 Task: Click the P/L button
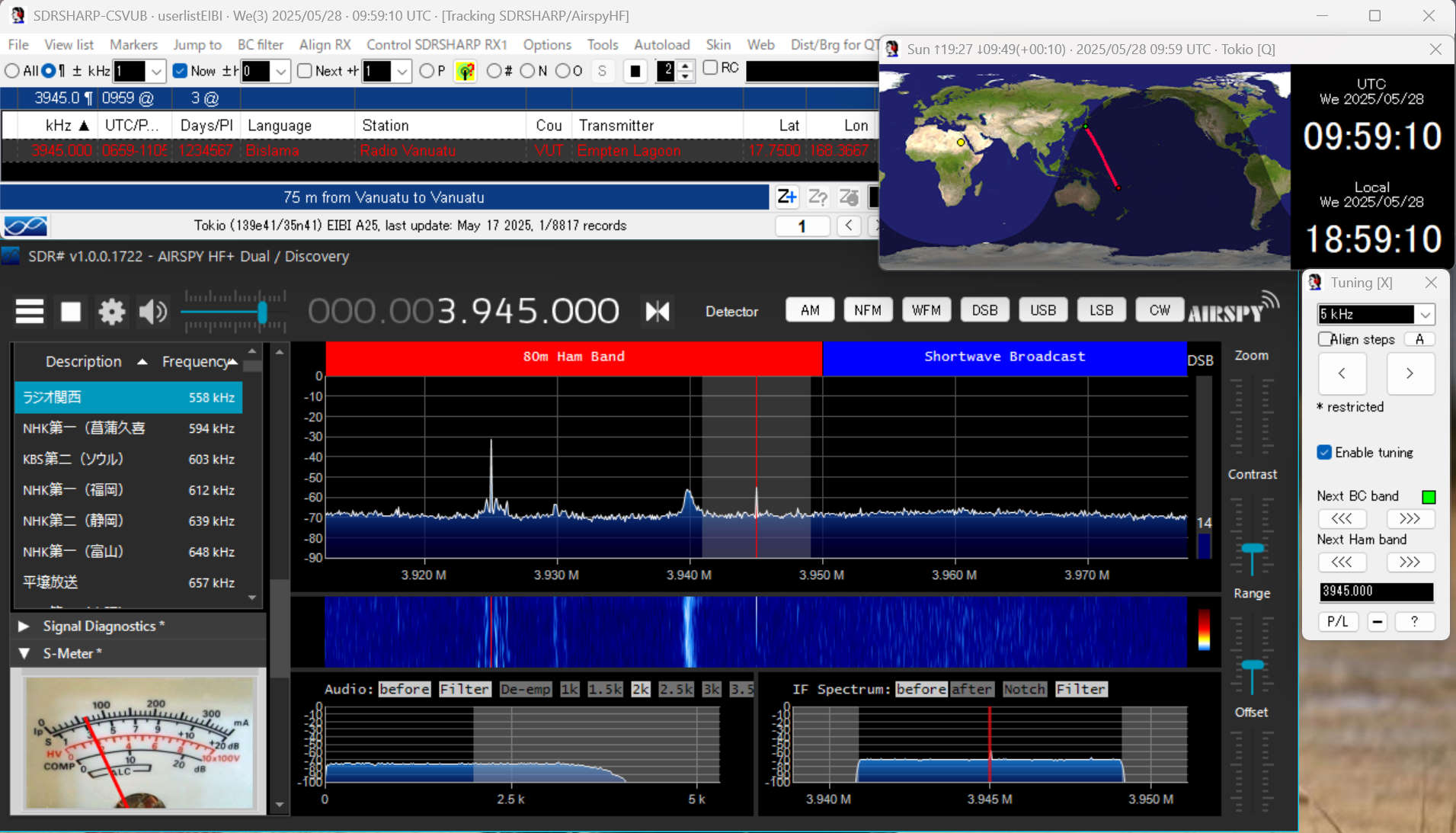(1338, 621)
